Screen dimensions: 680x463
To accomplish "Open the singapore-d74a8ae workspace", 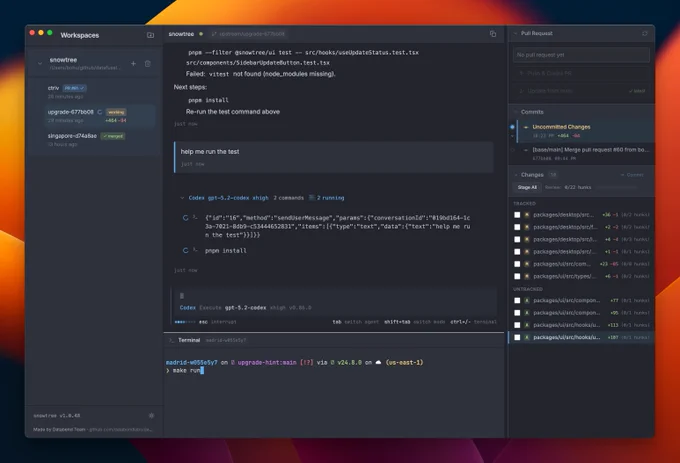I will point(100,140).
